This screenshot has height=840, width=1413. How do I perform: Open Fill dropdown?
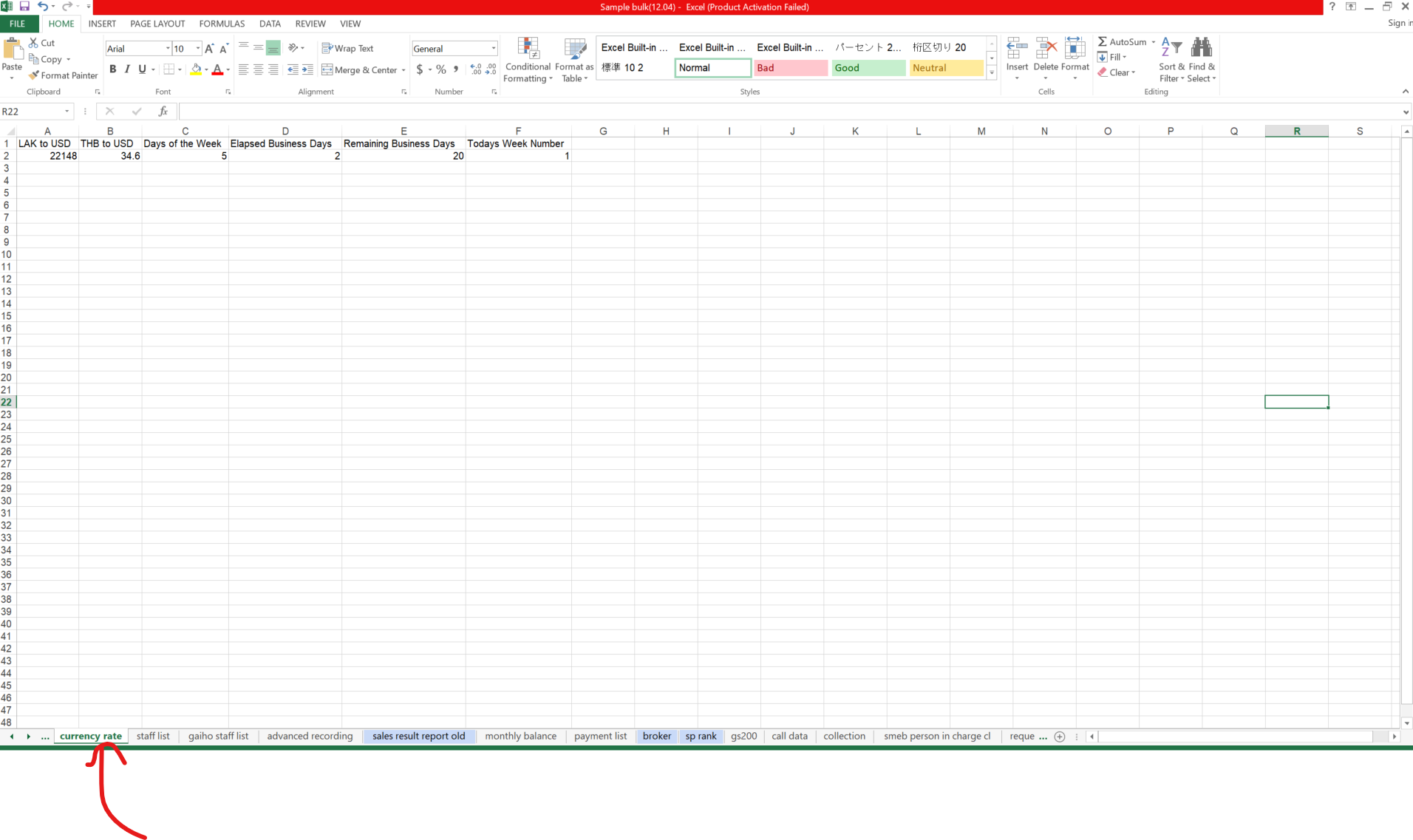point(1112,57)
